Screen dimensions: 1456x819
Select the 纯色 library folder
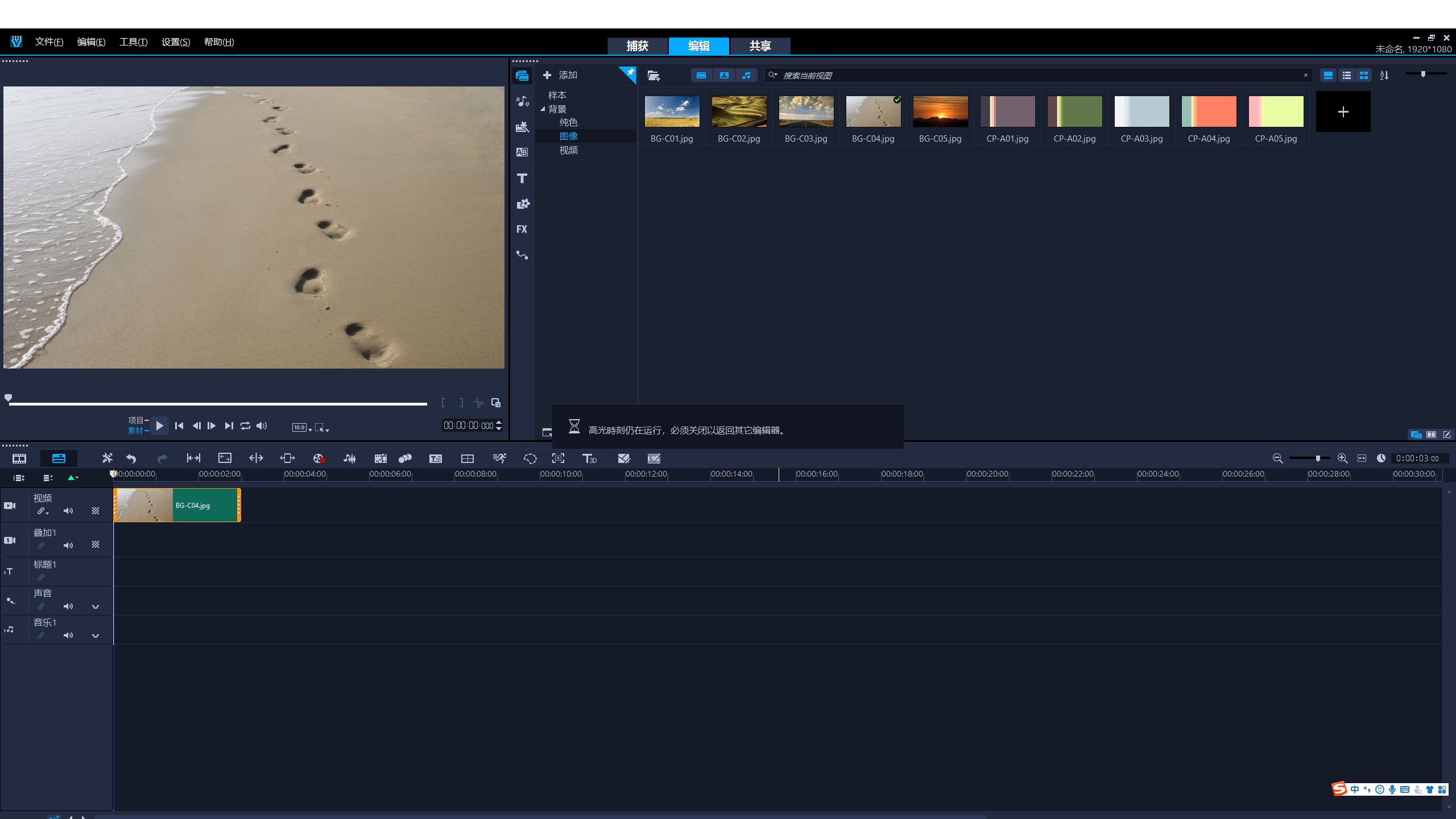[568, 122]
